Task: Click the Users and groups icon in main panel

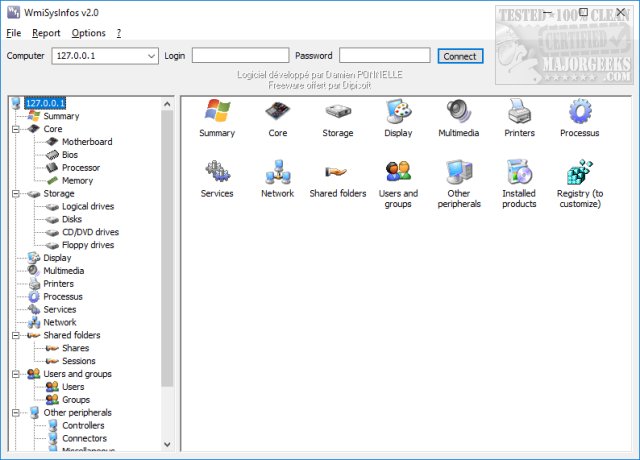Action: tap(398, 173)
